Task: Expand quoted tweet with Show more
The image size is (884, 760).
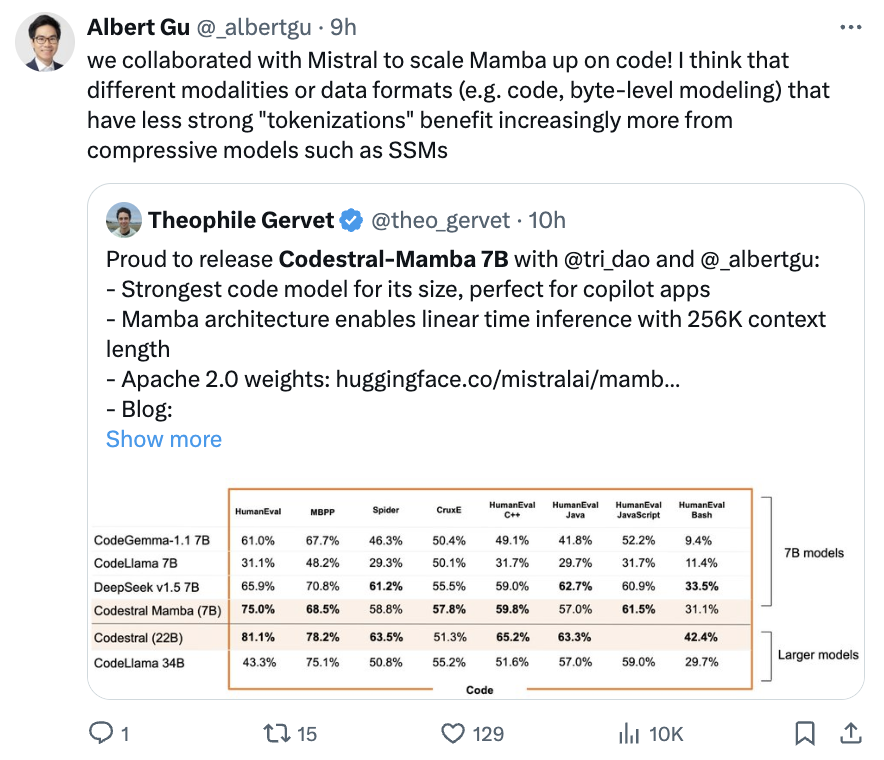Action: pyautogui.click(x=164, y=439)
